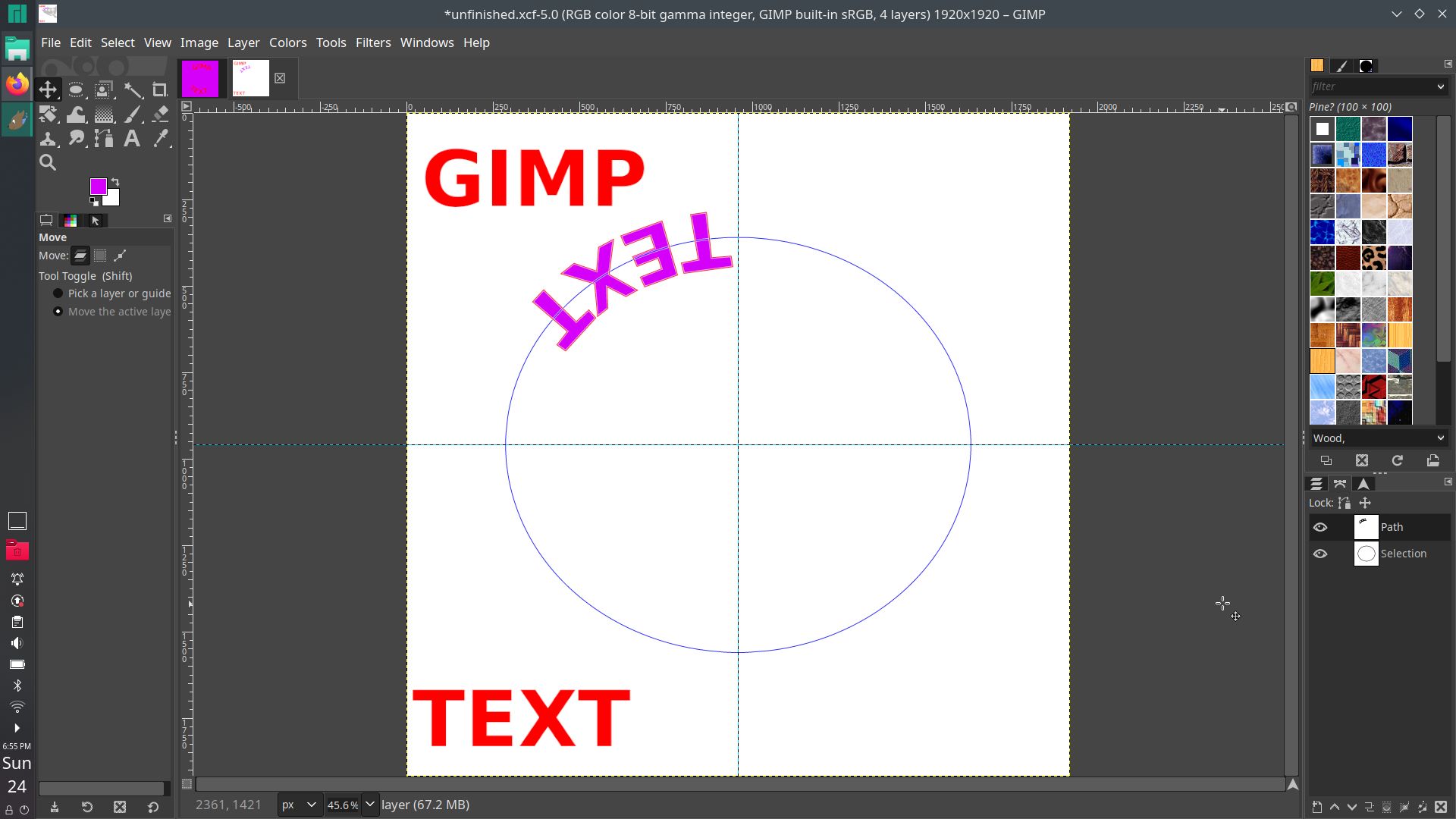
Task: Click the Bluetooth tray icon
Action: click(x=17, y=686)
